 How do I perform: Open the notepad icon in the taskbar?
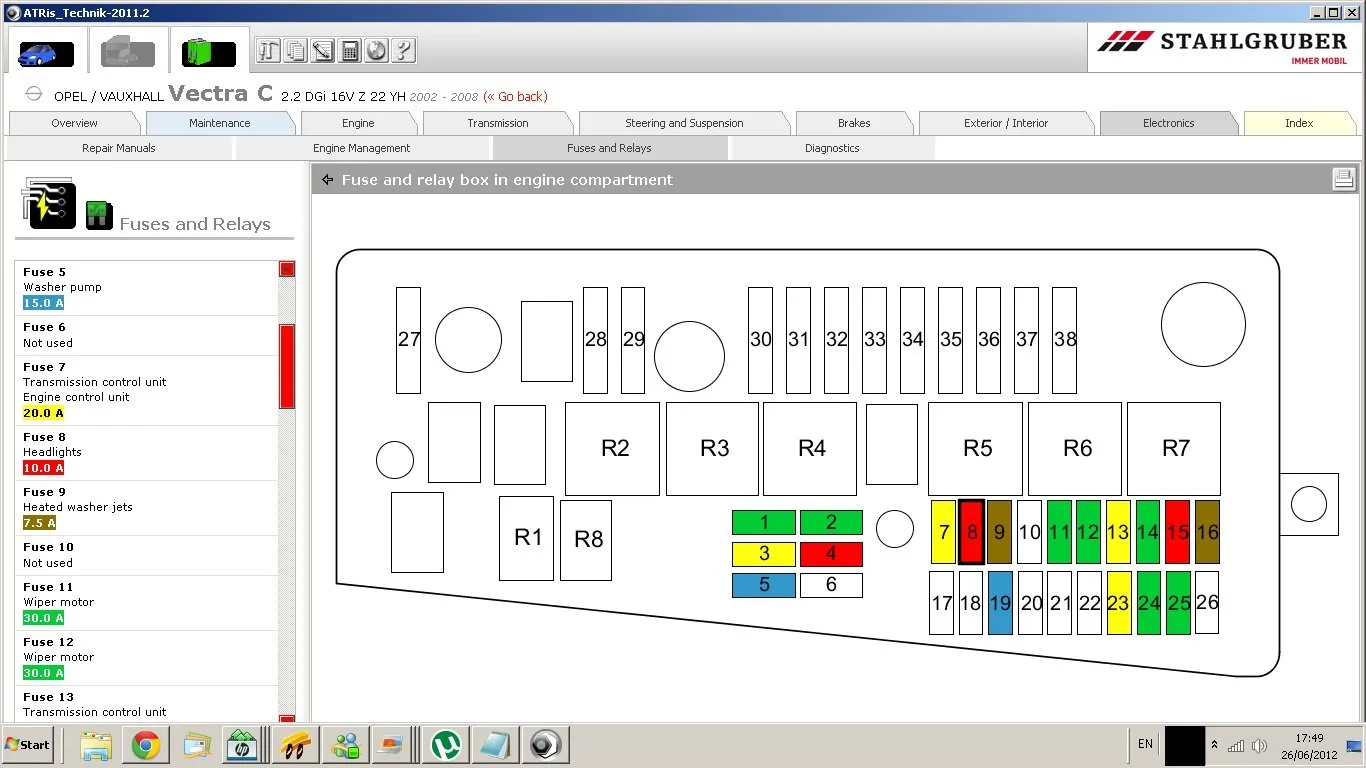496,745
